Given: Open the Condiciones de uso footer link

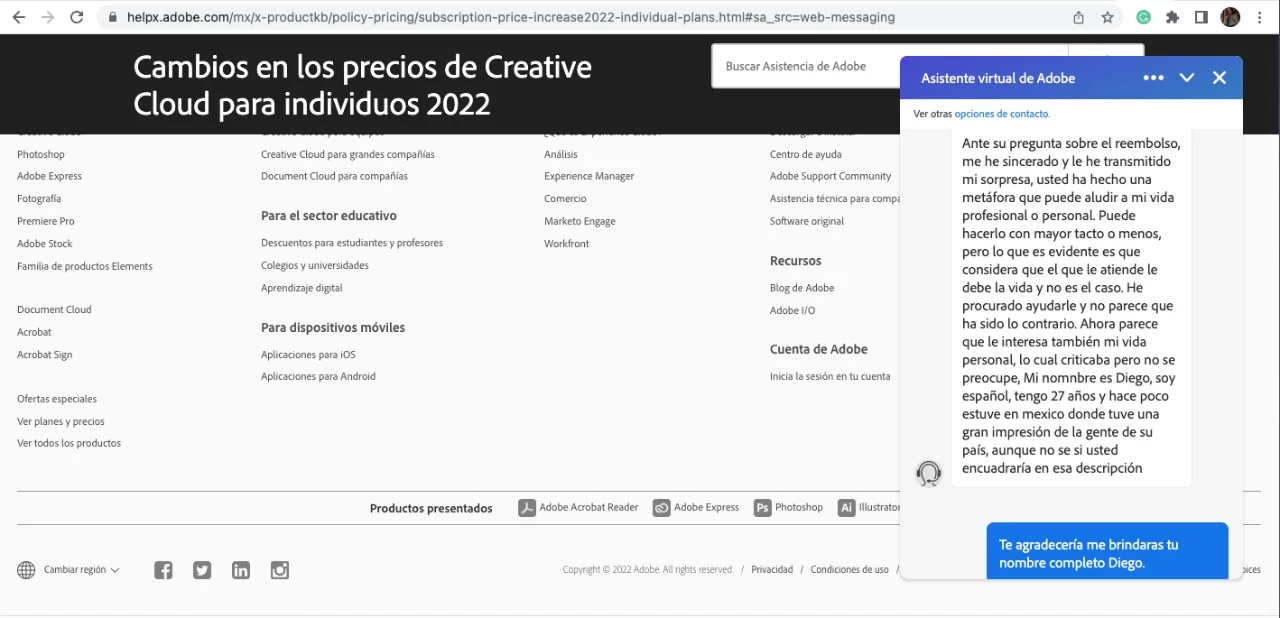Looking at the screenshot, I should (x=850, y=570).
